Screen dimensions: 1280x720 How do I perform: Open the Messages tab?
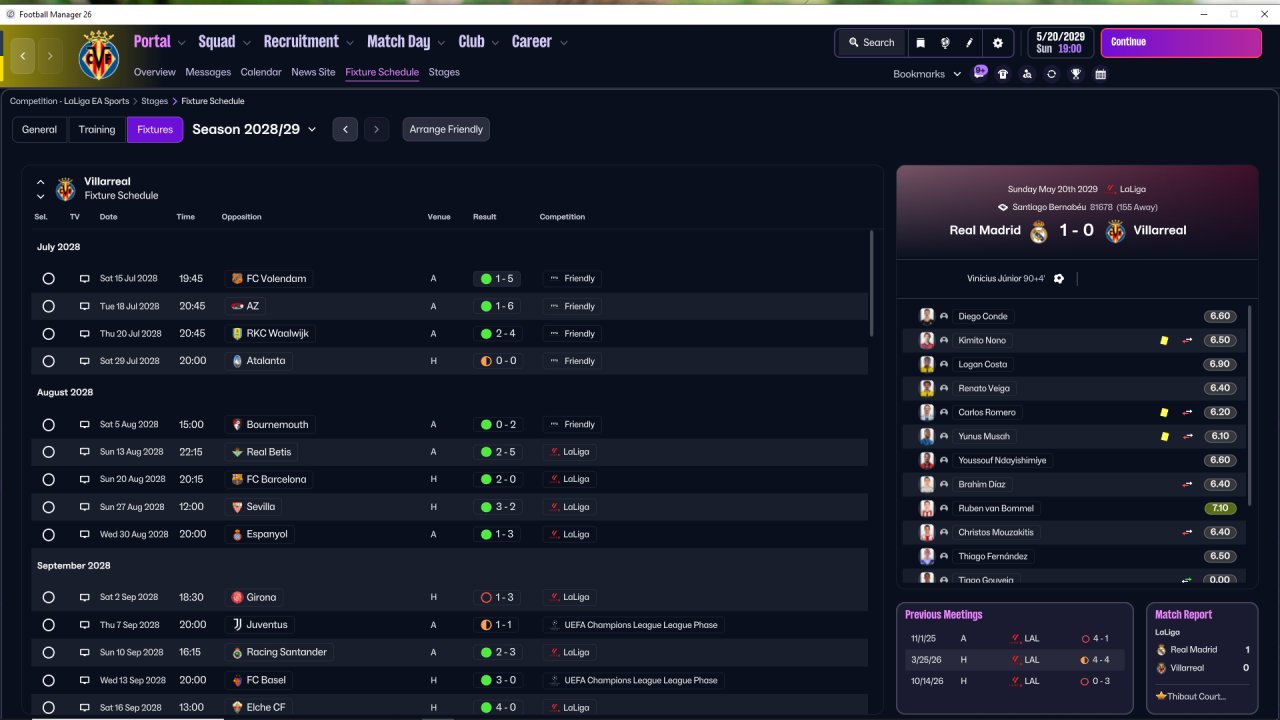point(208,72)
